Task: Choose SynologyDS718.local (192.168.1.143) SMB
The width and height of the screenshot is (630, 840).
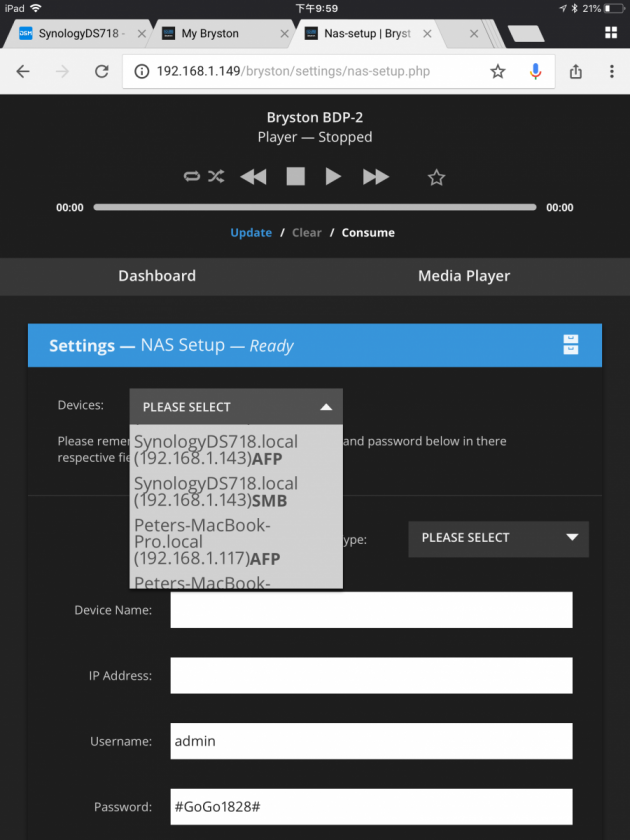Action: pyautogui.click(x=236, y=492)
